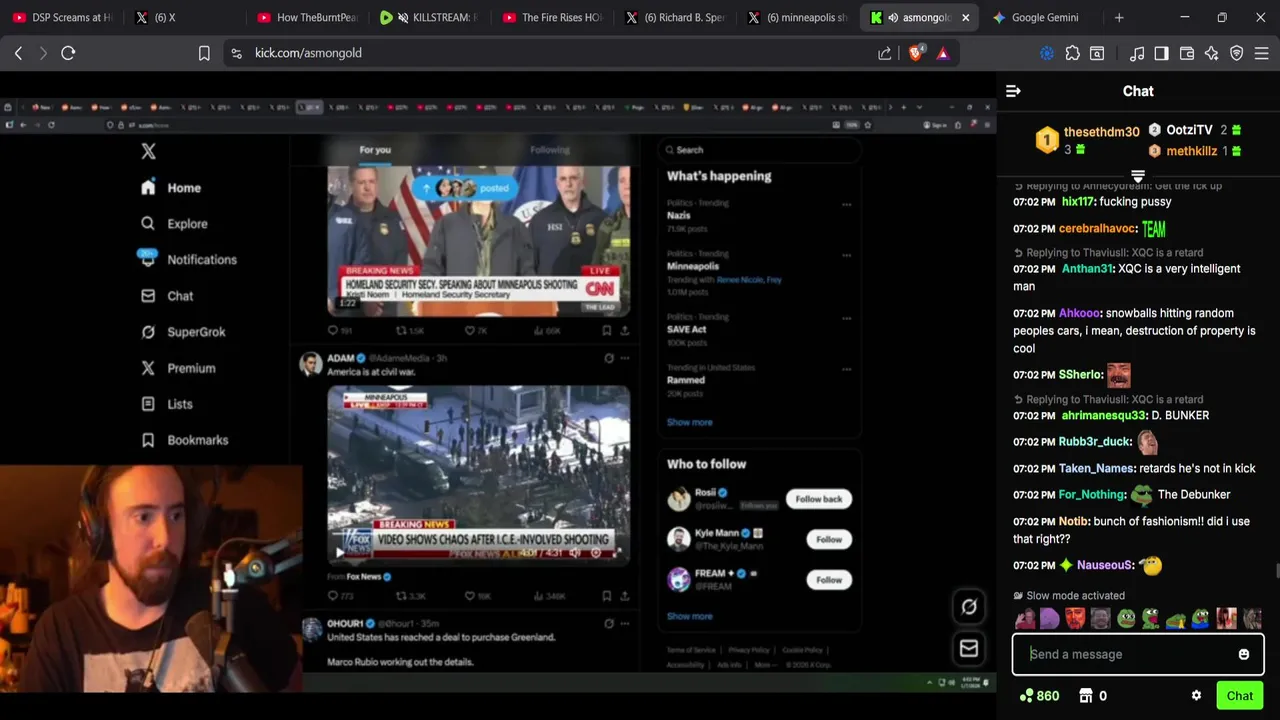The image size is (1280, 720).
Task: Open a new browser tab
Action: pos(1119,17)
